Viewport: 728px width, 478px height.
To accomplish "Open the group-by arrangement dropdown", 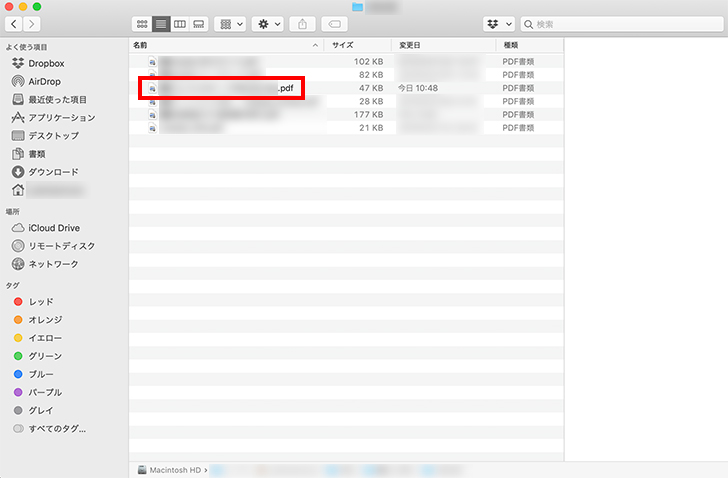I will pyautogui.click(x=231, y=24).
